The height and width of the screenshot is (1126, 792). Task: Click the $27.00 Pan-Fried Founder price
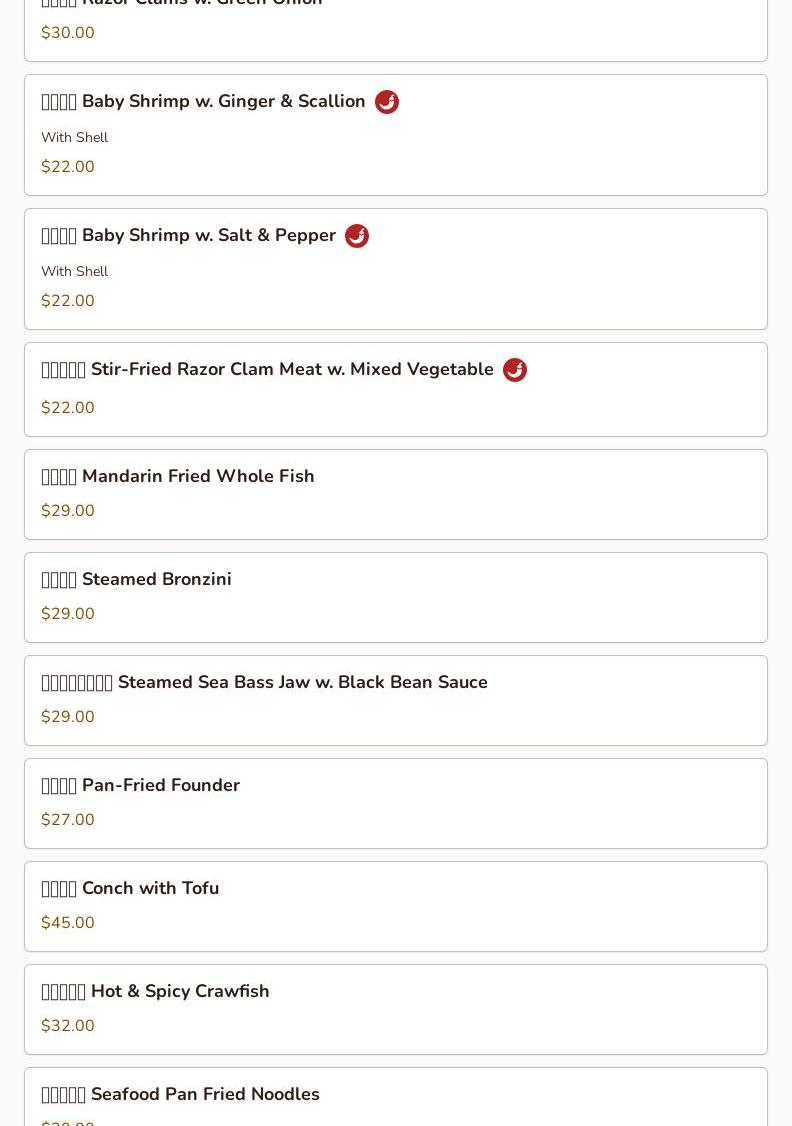click(x=67, y=819)
